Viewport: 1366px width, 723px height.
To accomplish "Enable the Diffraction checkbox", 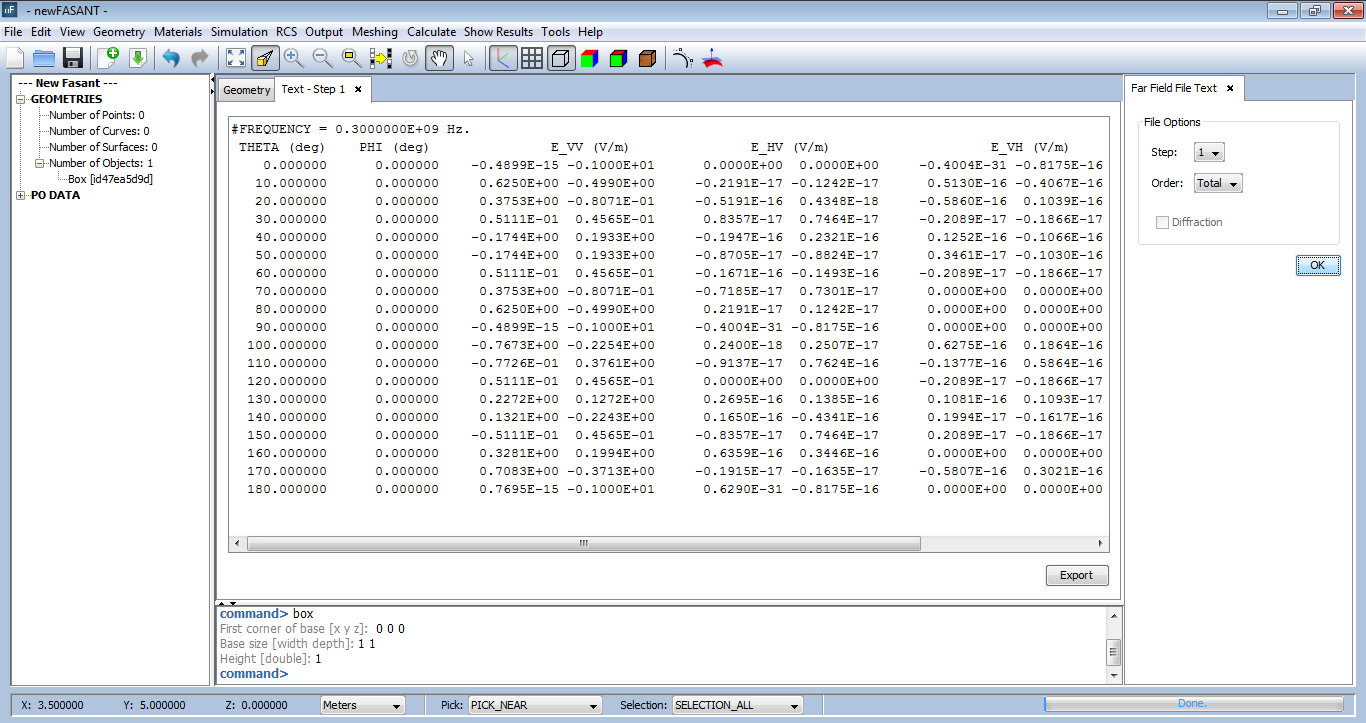I will [1162, 222].
